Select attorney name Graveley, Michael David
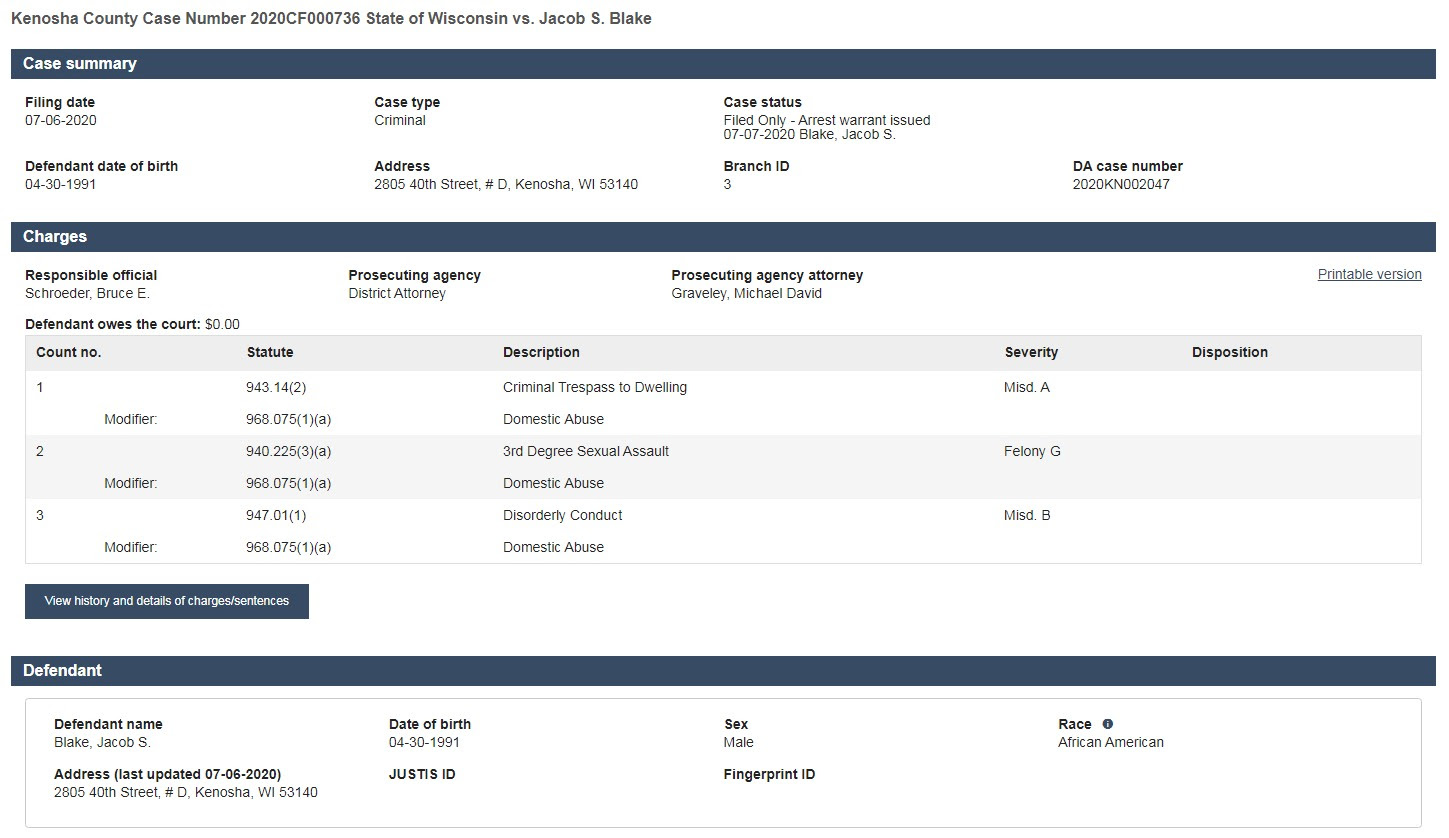The height and width of the screenshot is (838, 1449). [746, 294]
